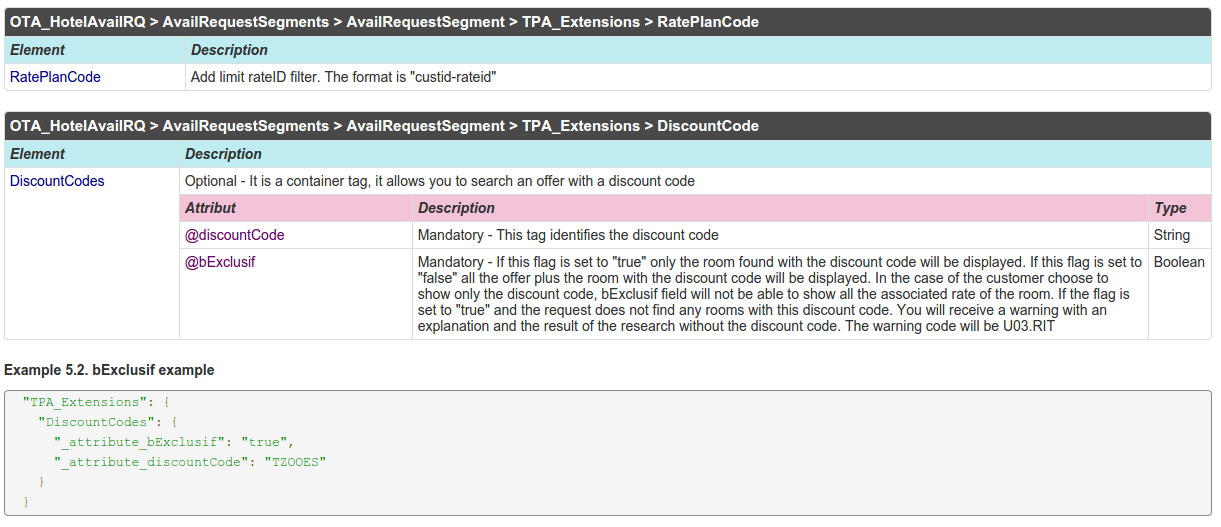The height and width of the screenshot is (527, 1221).
Task: Click the DiscountCodes 'Optional - container tag' description
Action: pyautogui.click(x=440, y=181)
